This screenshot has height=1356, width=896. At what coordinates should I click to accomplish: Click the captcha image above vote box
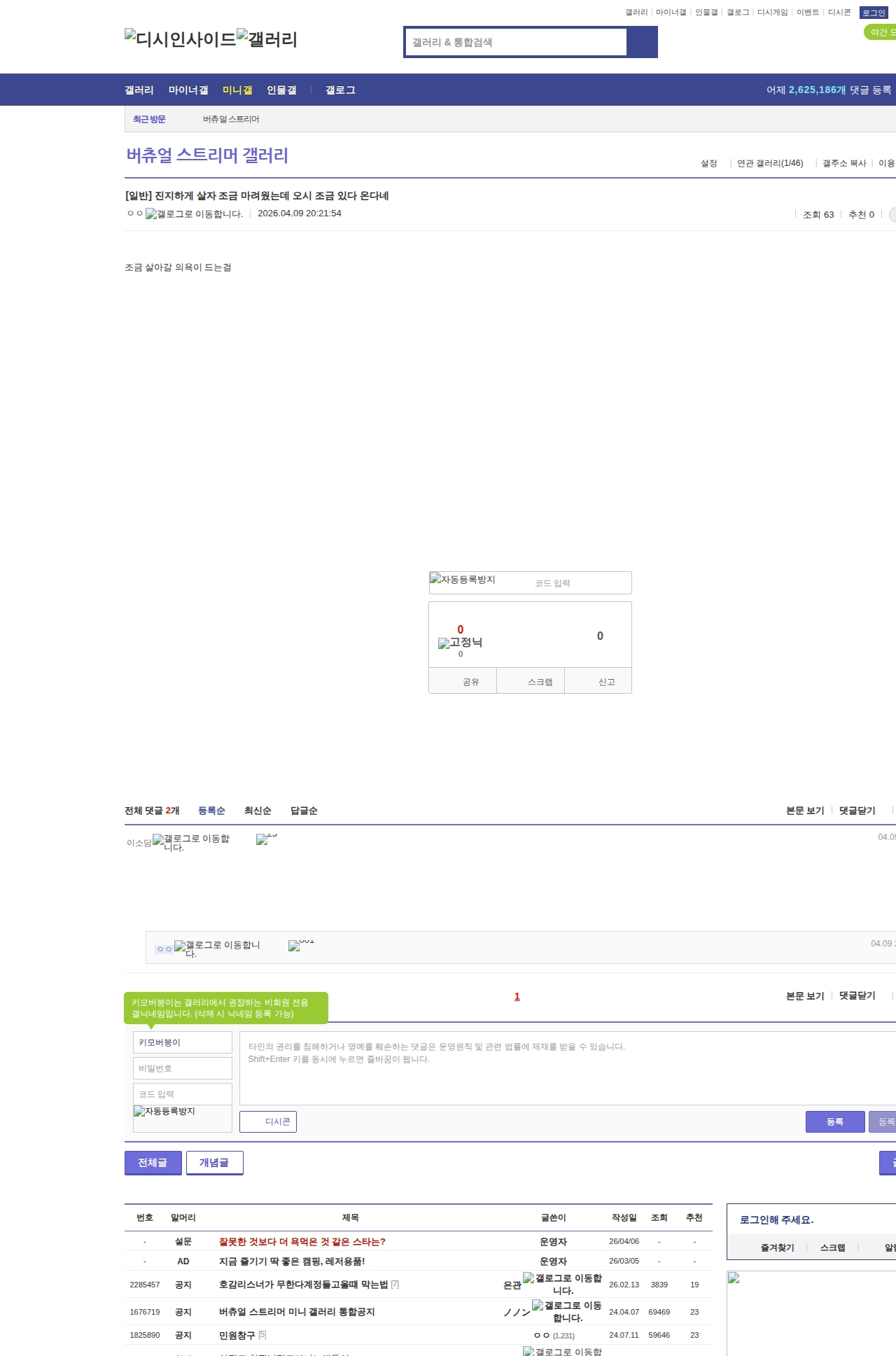463,580
